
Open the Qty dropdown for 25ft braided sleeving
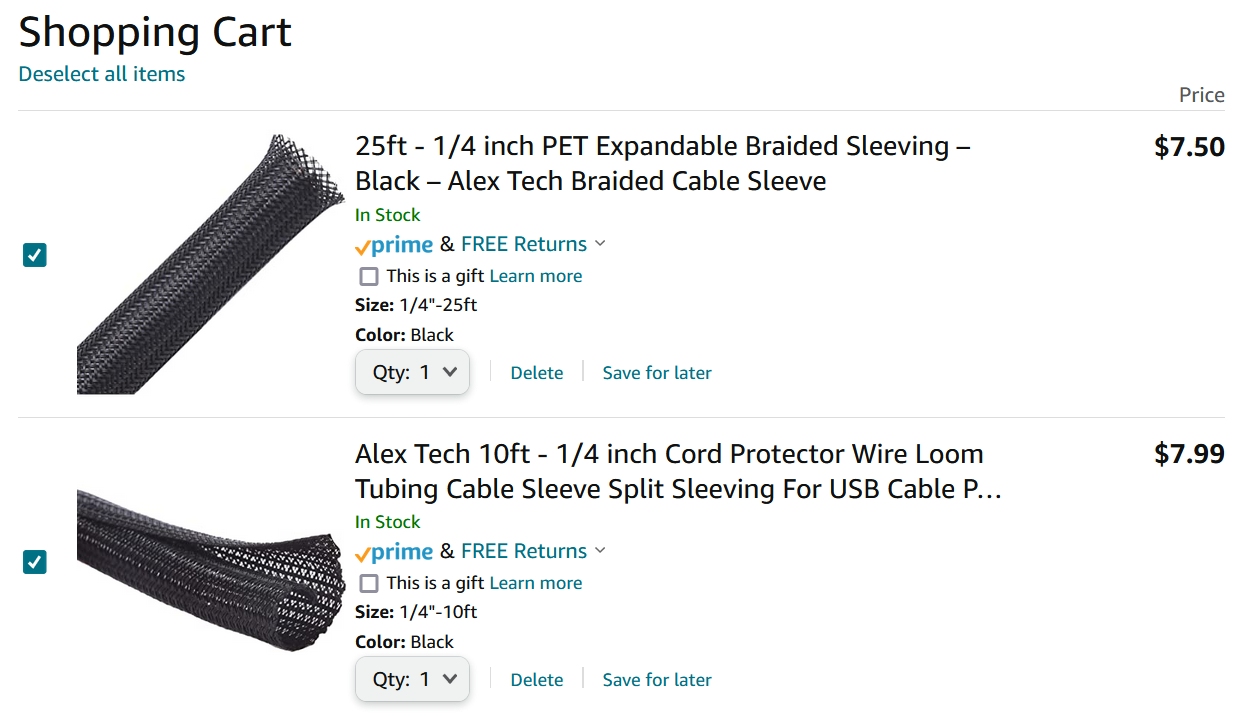tap(412, 373)
